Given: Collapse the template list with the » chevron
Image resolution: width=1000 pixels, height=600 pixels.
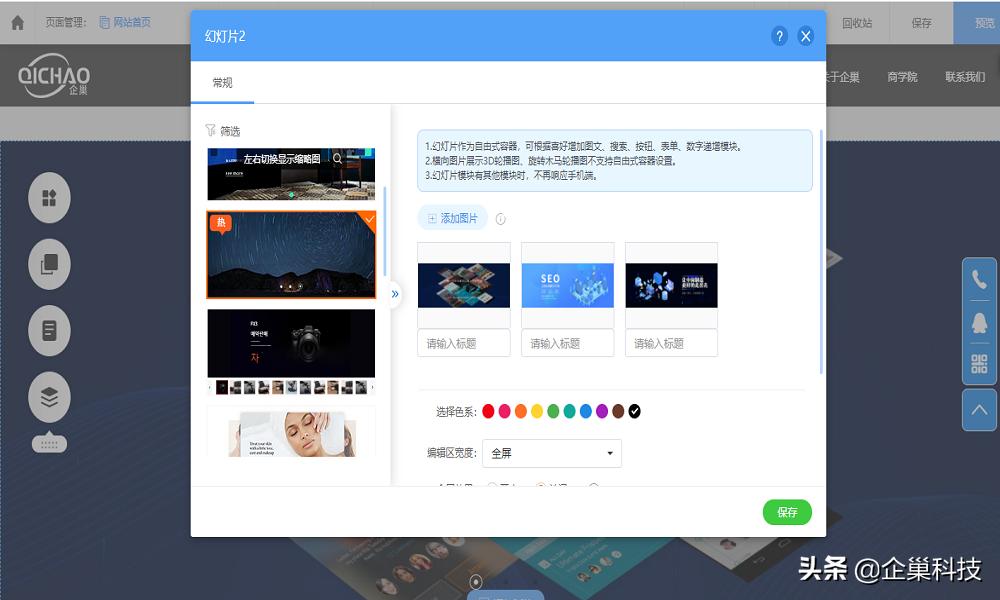Looking at the screenshot, I should (396, 293).
